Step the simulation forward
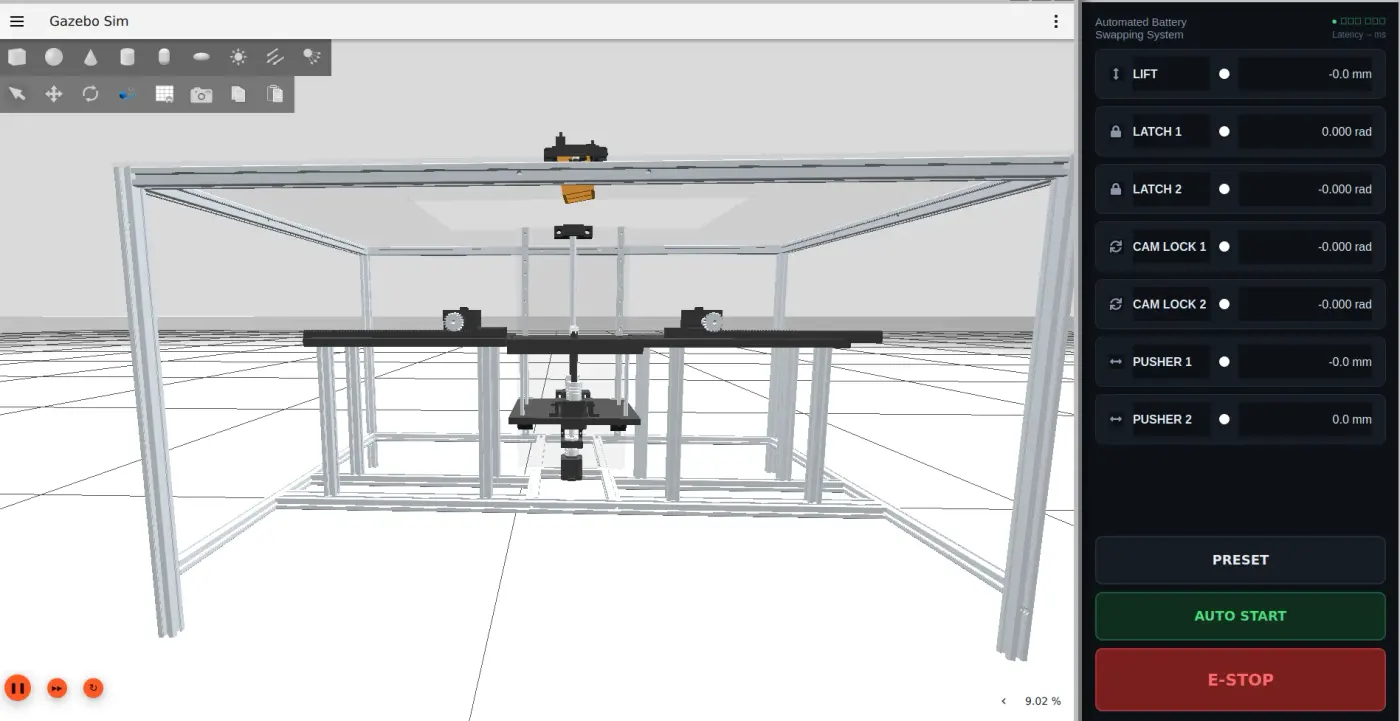The height and width of the screenshot is (721, 1400). point(57,688)
